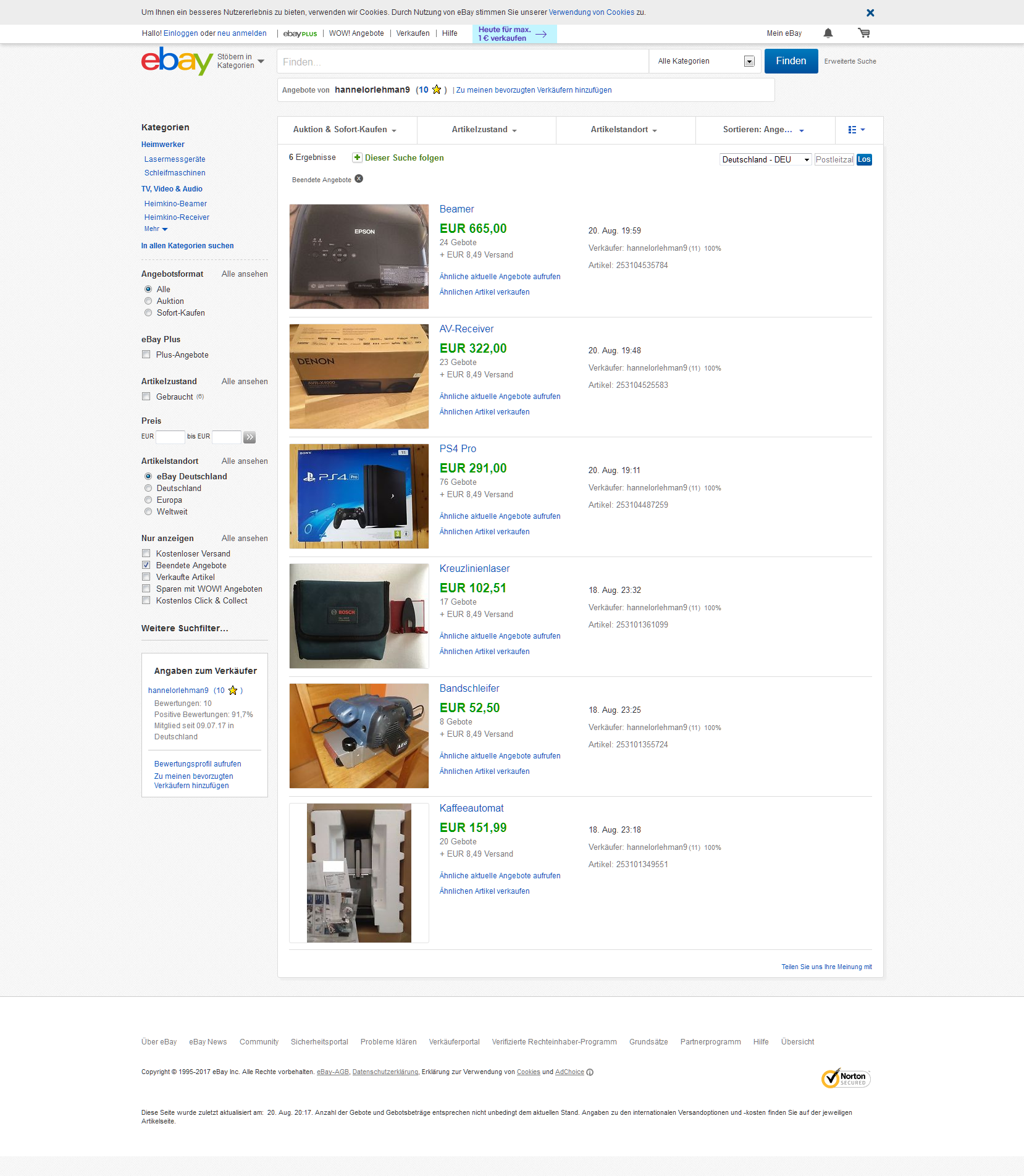
Task: Enable Plus-Angebote checkbox
Action: point(146,355)
